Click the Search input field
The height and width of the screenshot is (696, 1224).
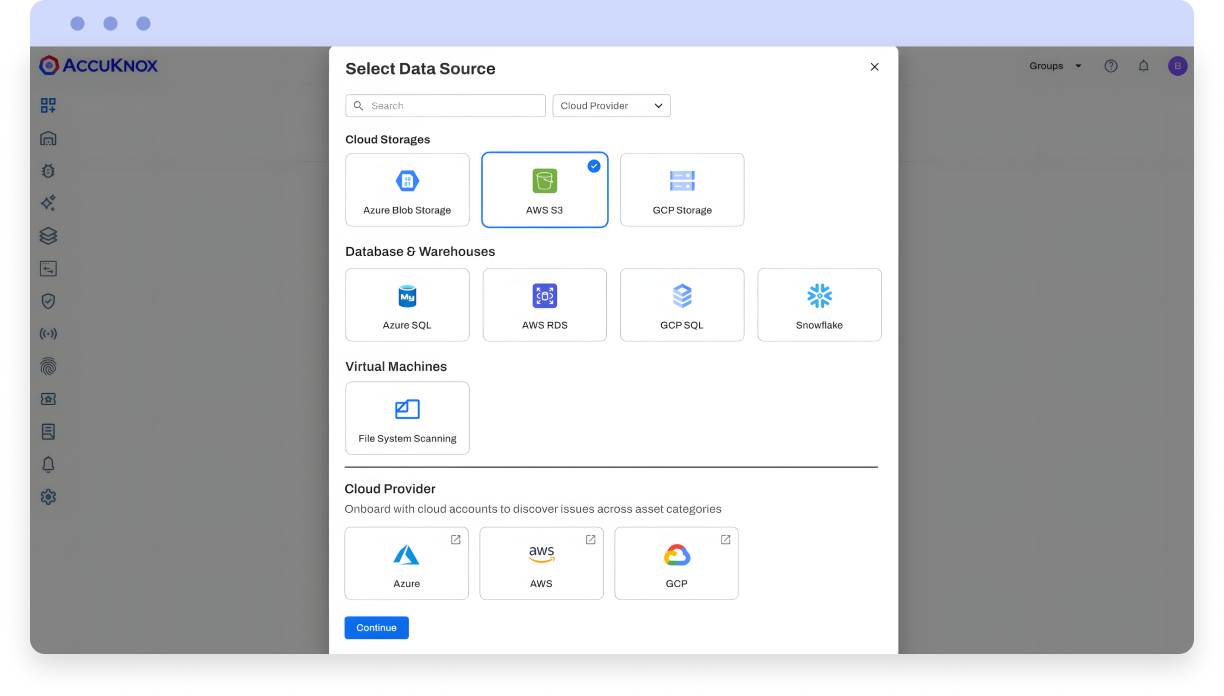click(x=446, y=106)
